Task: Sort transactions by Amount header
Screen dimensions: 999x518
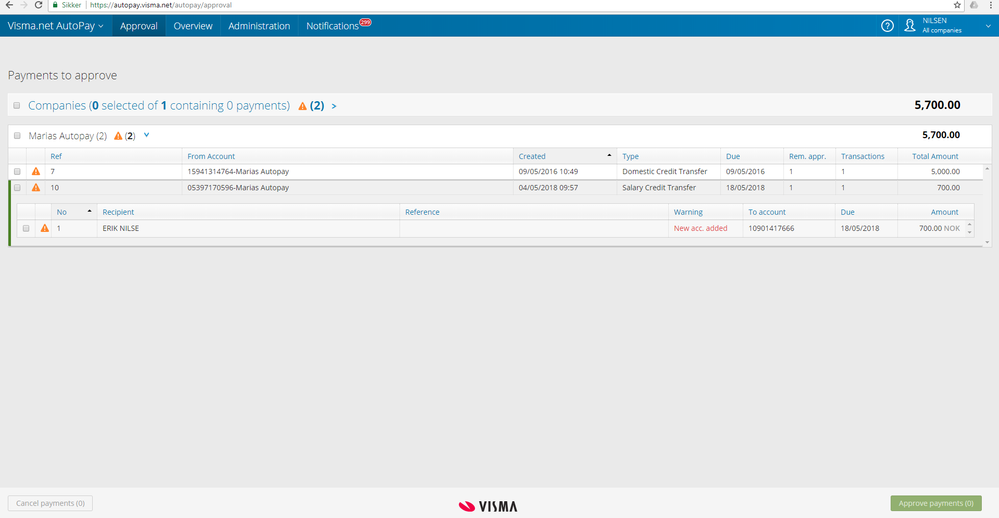Action: pos(944,212)
